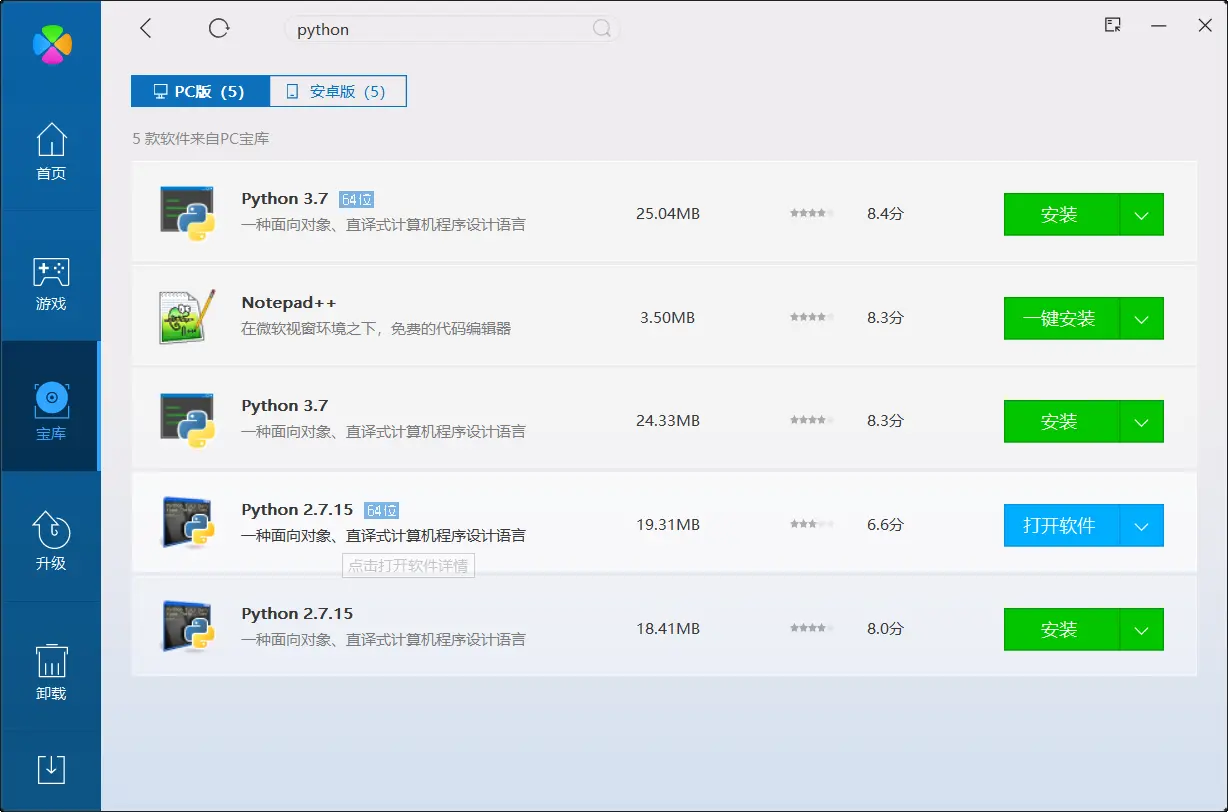Expand install options for 24.33MB Python 3.7
The width and height of the screenshot is (1228, 812).
click(x=1142, y=421)
